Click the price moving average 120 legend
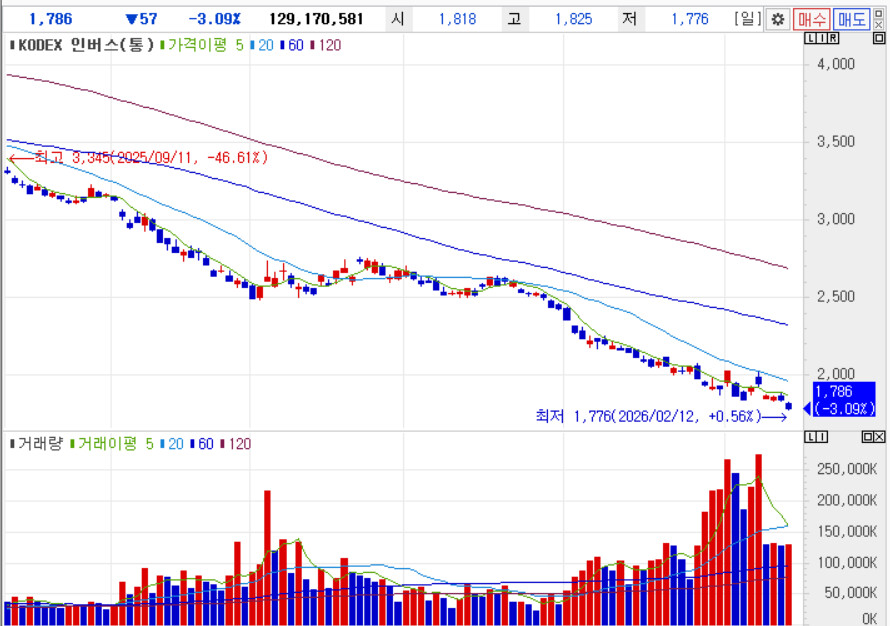Viewport: 890px width, 626px height. pyautogui.click(x=325, y=45)
